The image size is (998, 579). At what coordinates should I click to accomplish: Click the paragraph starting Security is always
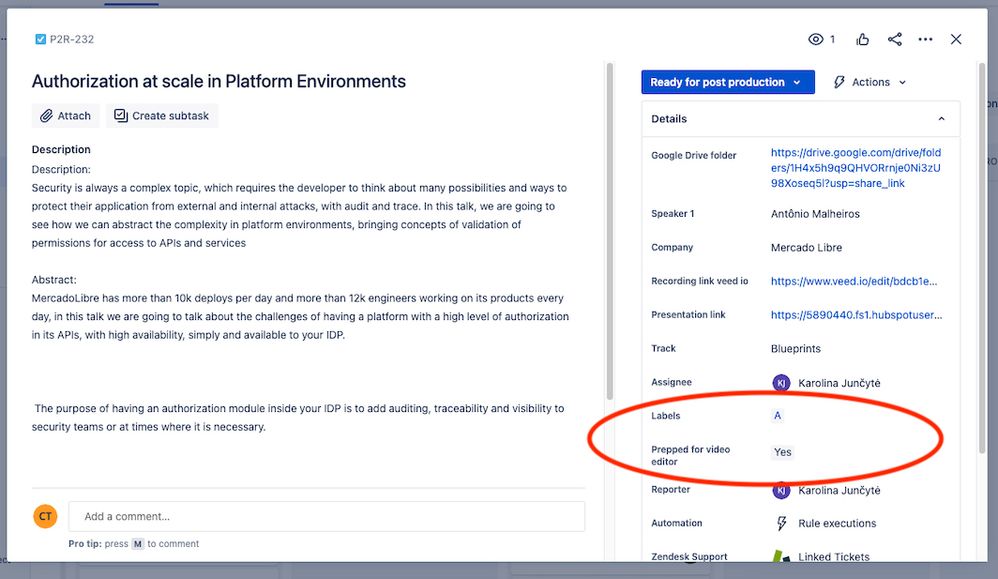point(299,216)
